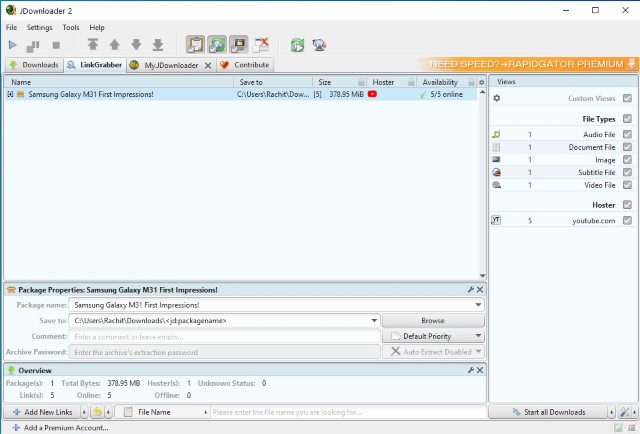Expand the Samsung Galaxy M31 package row
640x434 pixels.
(x=10, y=94)
